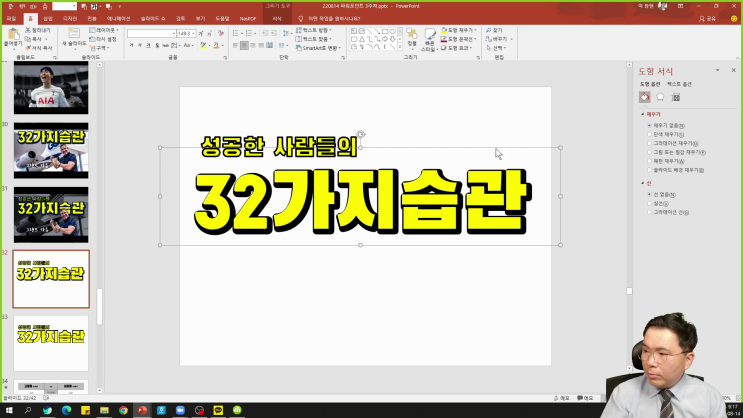Click the Copy (복사) button
This screenshot has width=743, height=418.
tap(36, 39)
